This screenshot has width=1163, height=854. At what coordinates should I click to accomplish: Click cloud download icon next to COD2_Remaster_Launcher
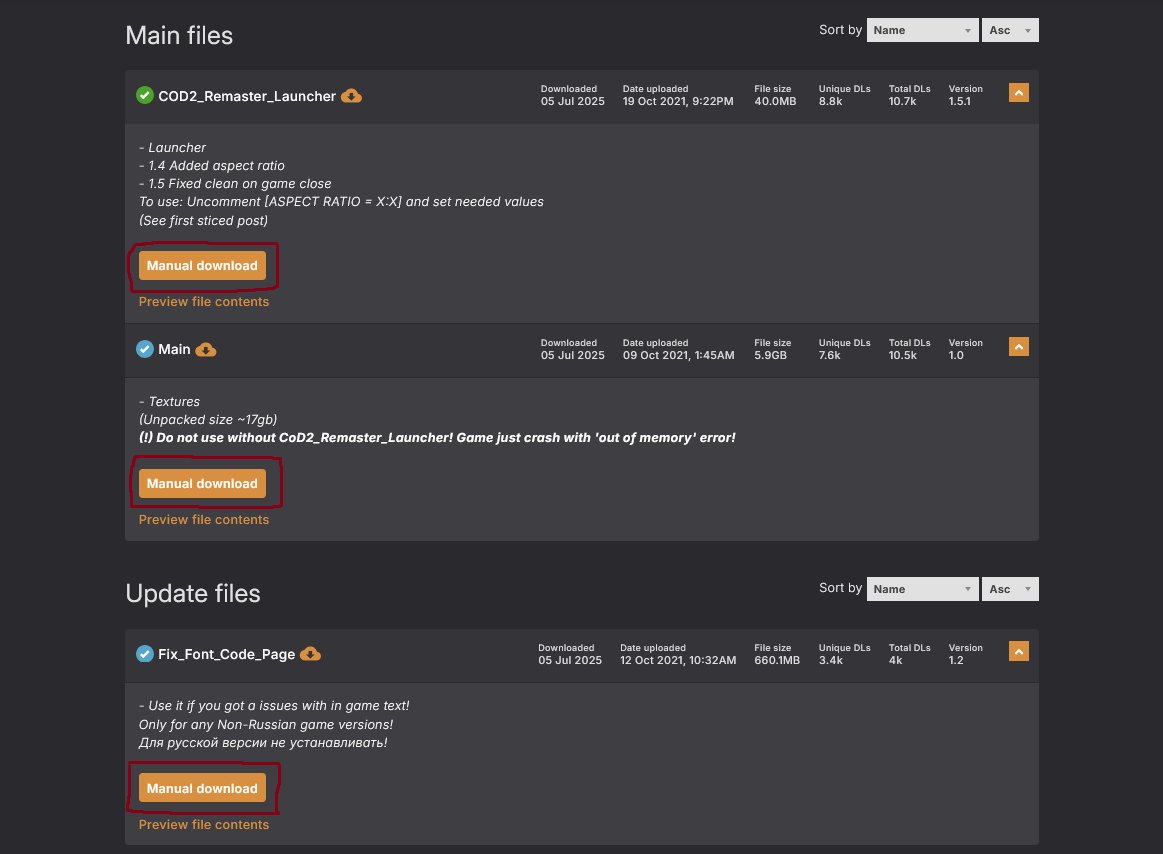(x=351, y=96)
